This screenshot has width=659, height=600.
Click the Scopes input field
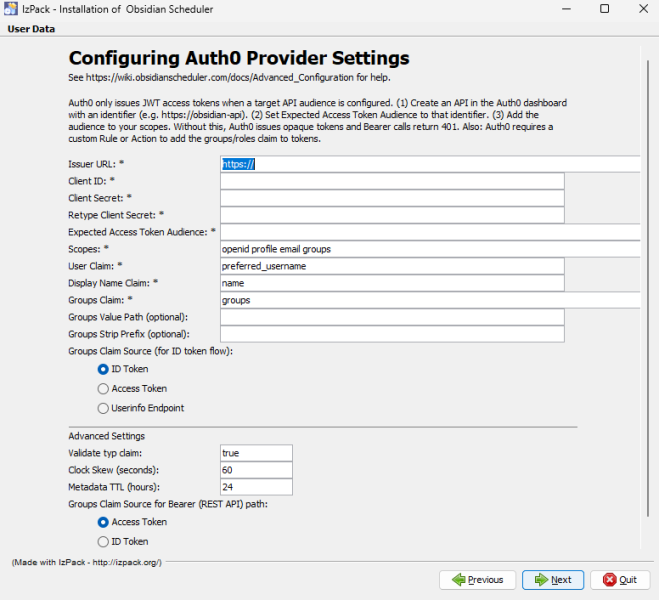(x=430, y=249)
